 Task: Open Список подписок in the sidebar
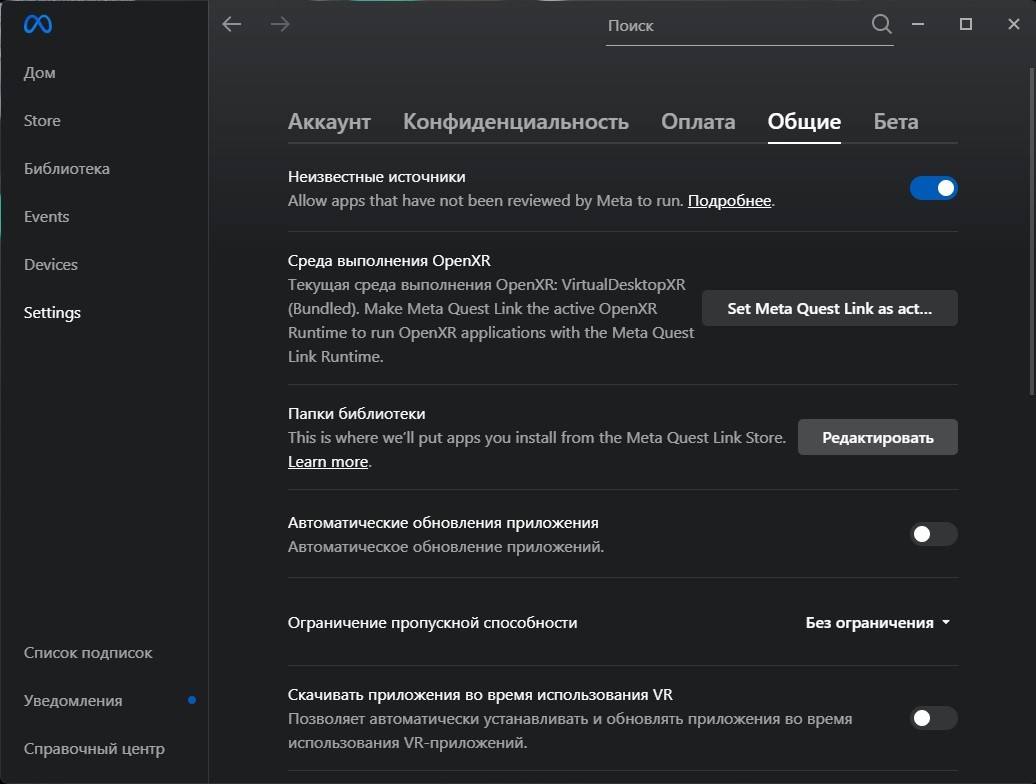(x=88, y=653)
